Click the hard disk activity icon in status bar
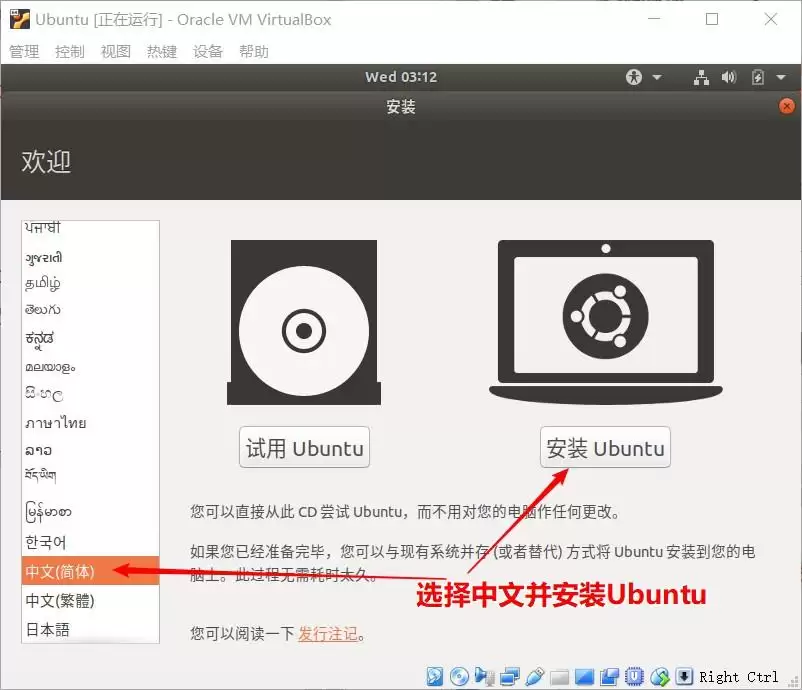The image size is (802, 690). pyautogui.click(x=433, y=677)
